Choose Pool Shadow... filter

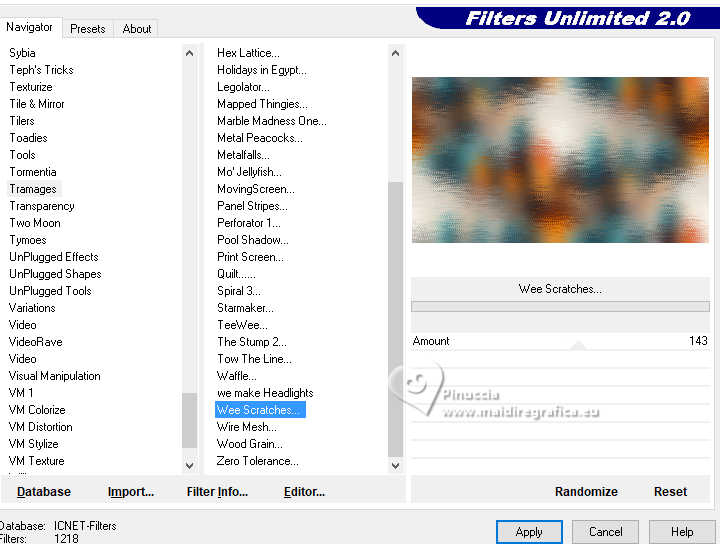point(253,240)
